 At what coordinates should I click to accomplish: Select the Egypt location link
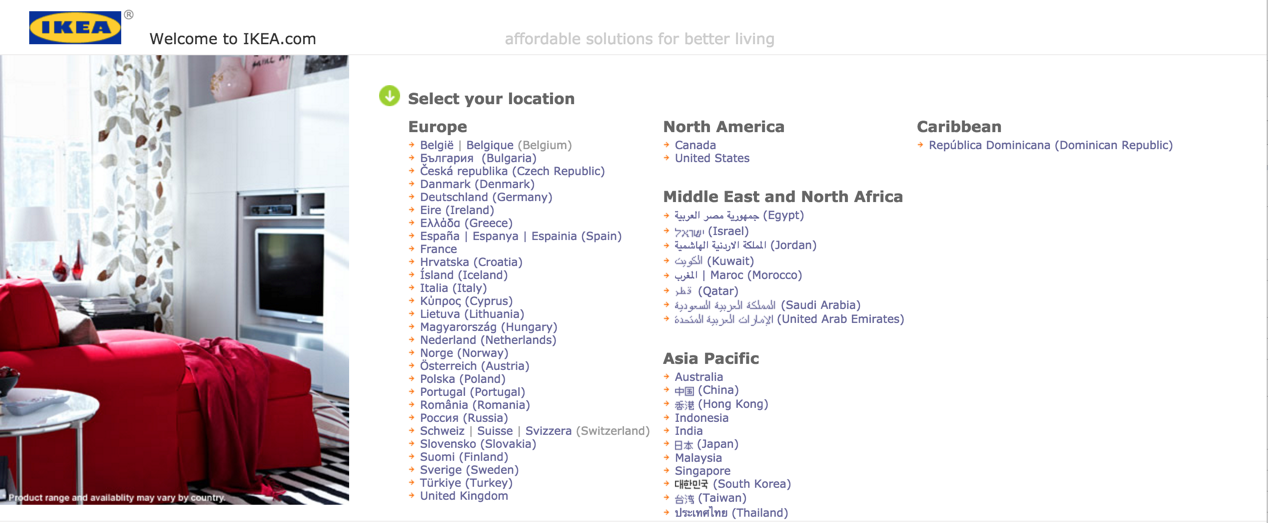pos(739,215)
